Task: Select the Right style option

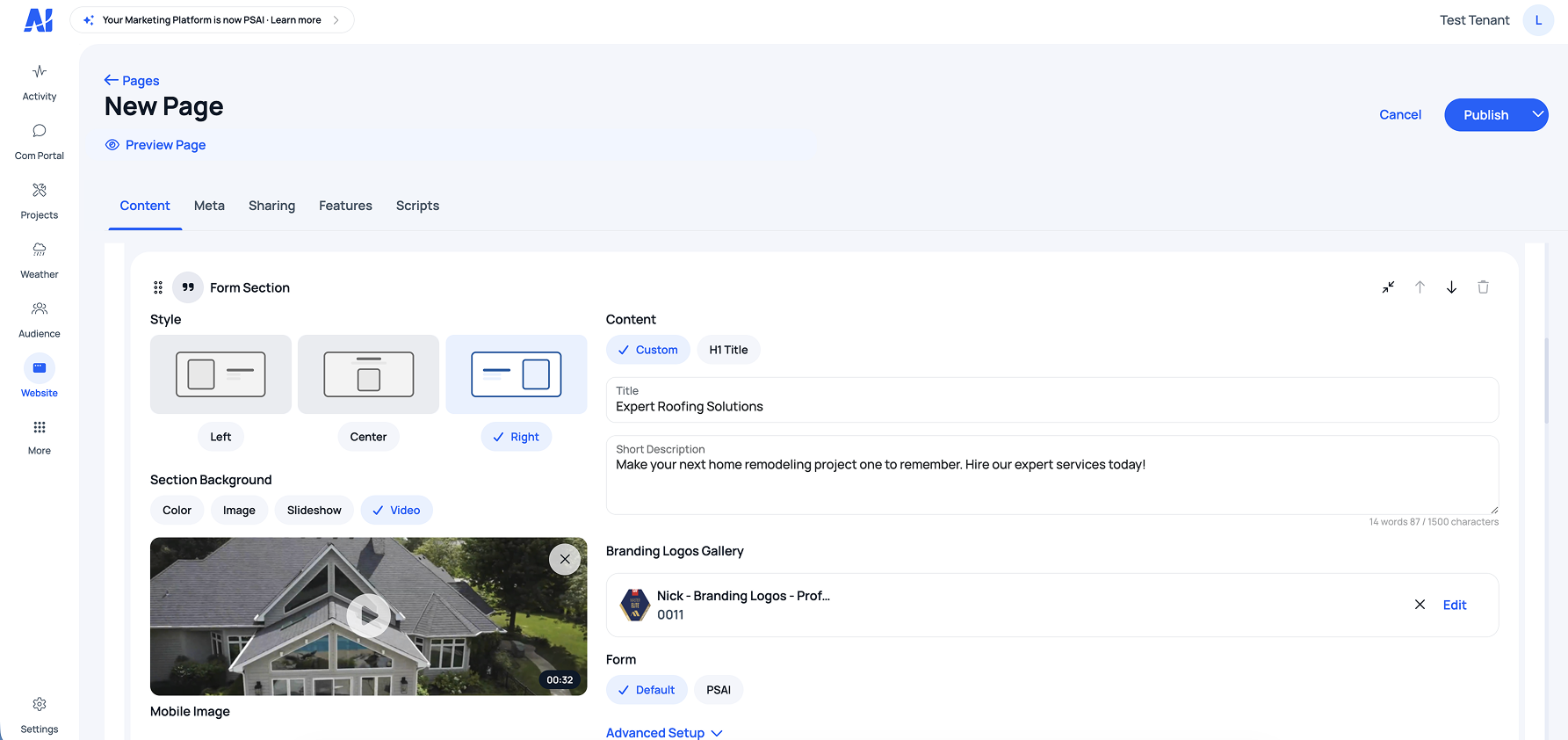Action: [x=517, y=437]
